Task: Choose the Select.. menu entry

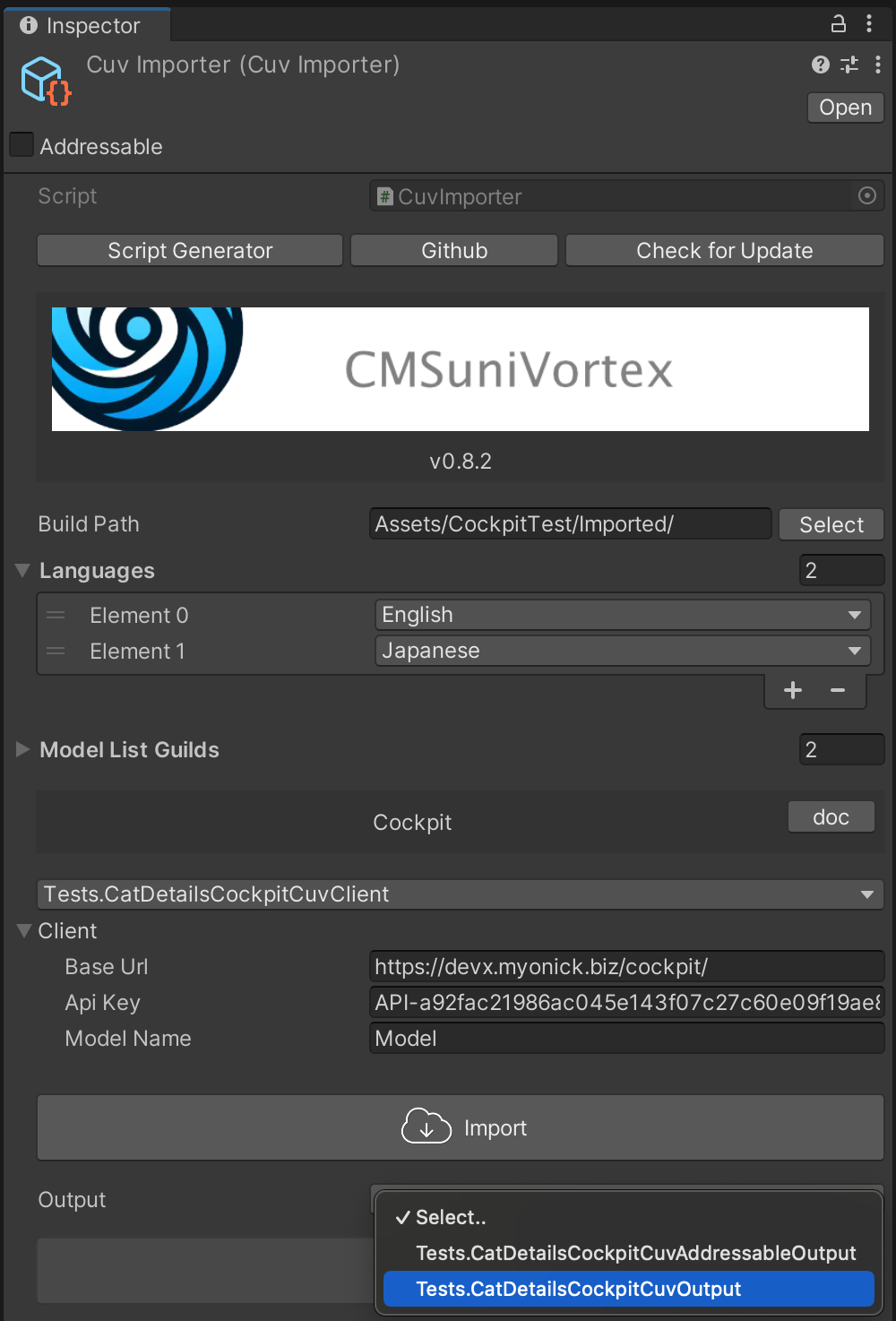Action: point(627,1217)
